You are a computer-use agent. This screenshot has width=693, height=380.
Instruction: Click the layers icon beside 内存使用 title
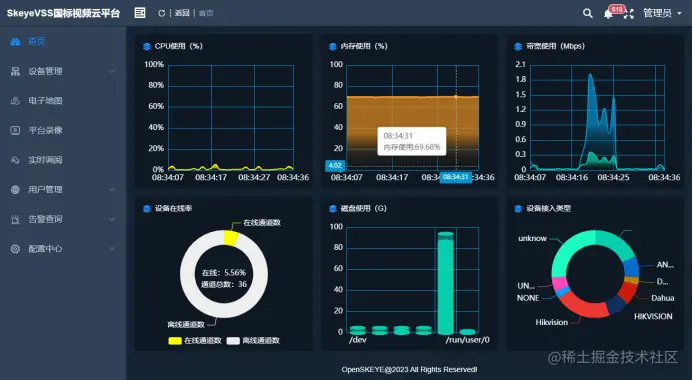[x=333, y=46]
